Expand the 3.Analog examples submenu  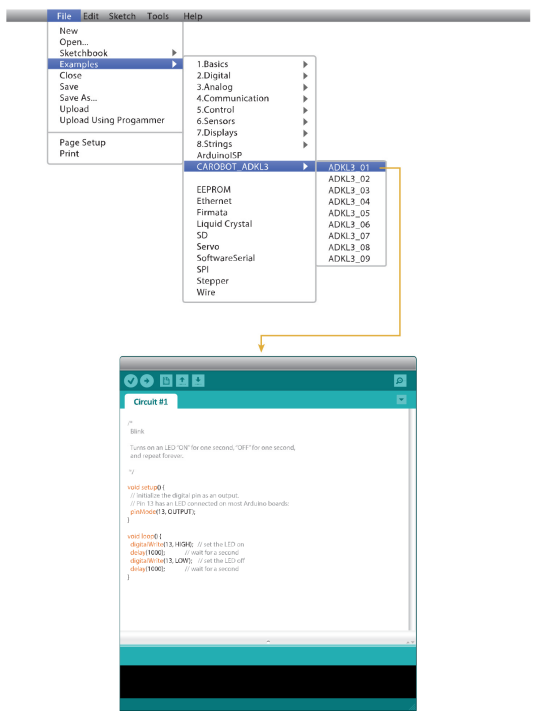[x=249, y=87]
